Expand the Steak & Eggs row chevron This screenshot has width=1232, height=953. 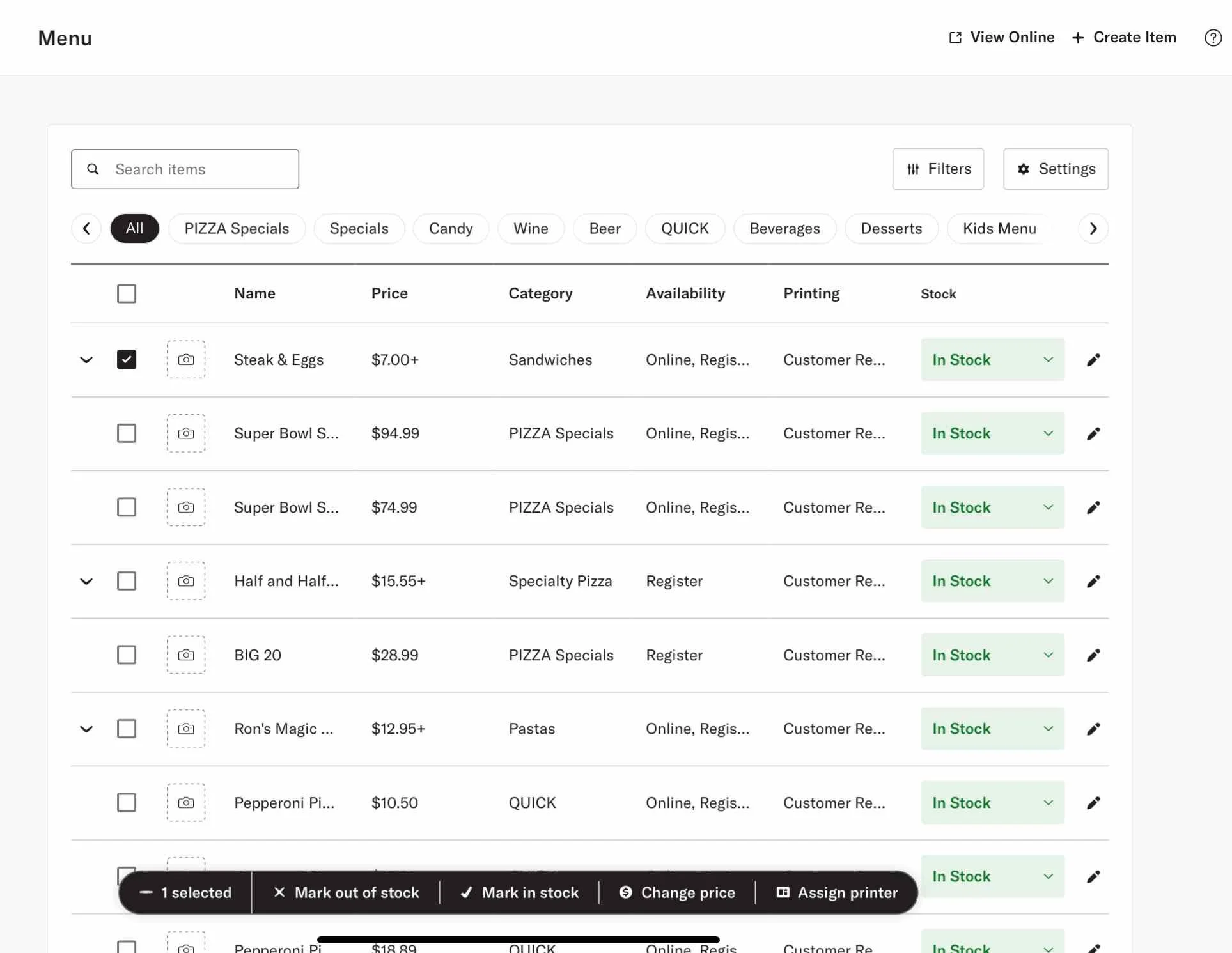coord(86,360)
